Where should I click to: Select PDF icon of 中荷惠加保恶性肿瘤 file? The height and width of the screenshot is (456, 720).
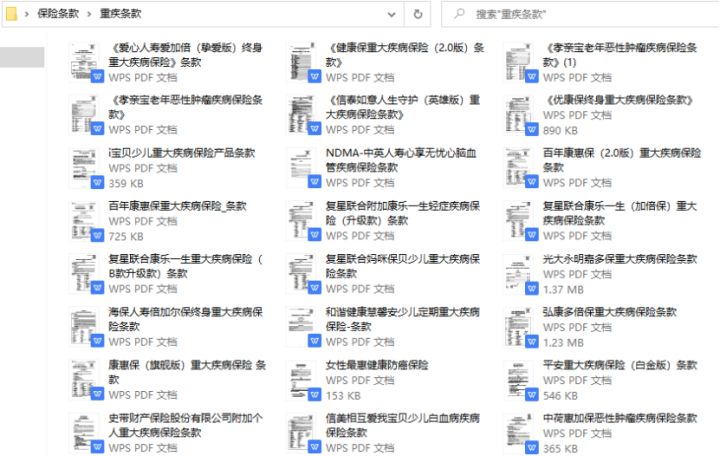[x=520, y=433]
